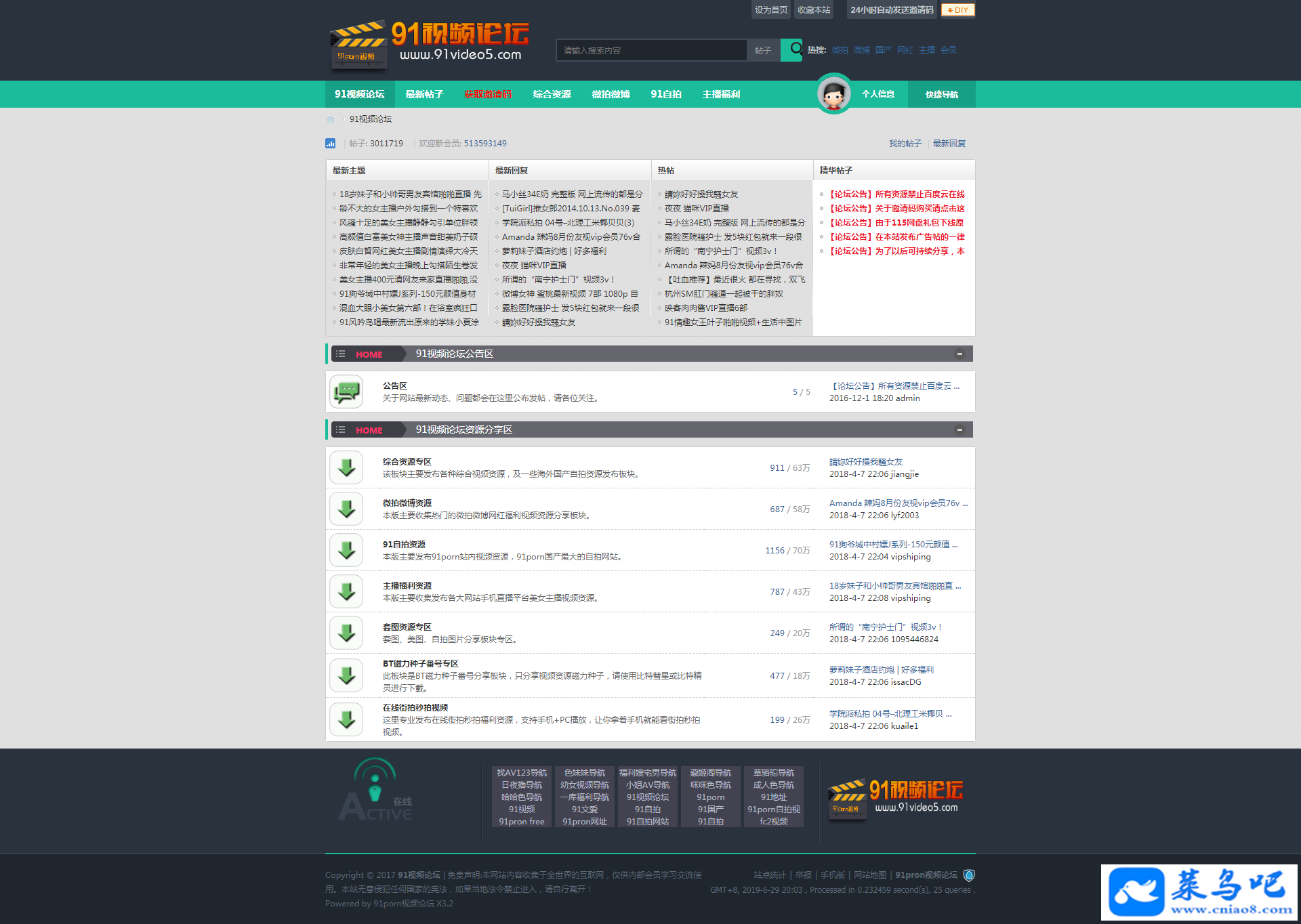1301x924 pixels.
Task: Click the chat bubble icon for 公告区
Action: tap(347, 392)
